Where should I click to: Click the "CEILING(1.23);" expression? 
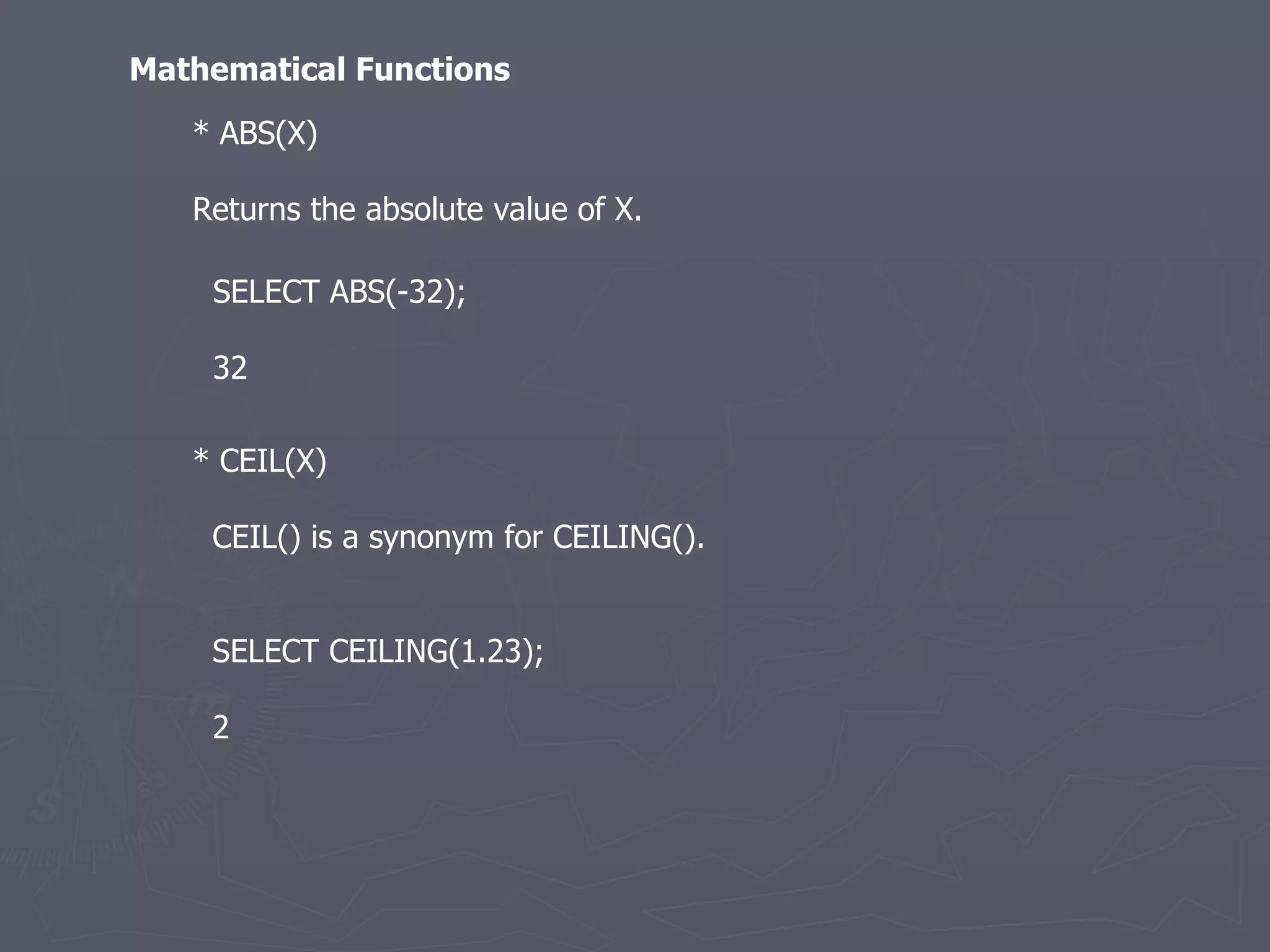point(436,652)
